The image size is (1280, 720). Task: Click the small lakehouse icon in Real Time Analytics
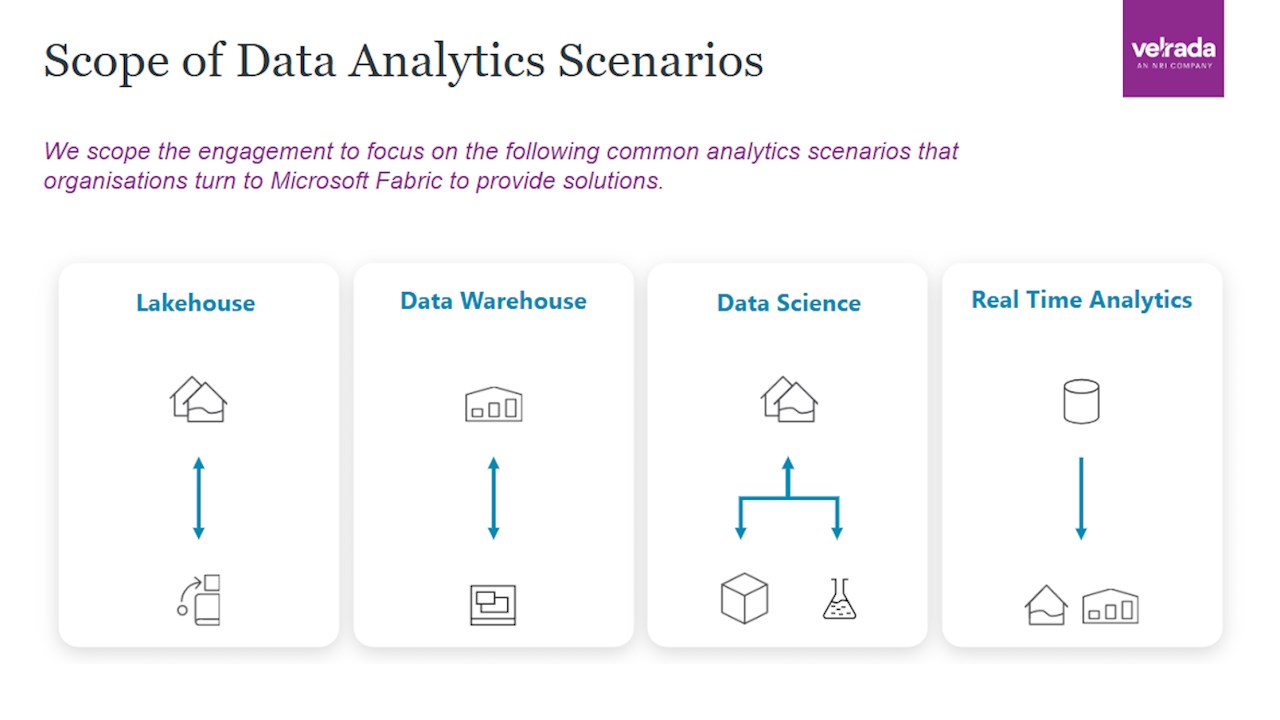[1046, 605]
